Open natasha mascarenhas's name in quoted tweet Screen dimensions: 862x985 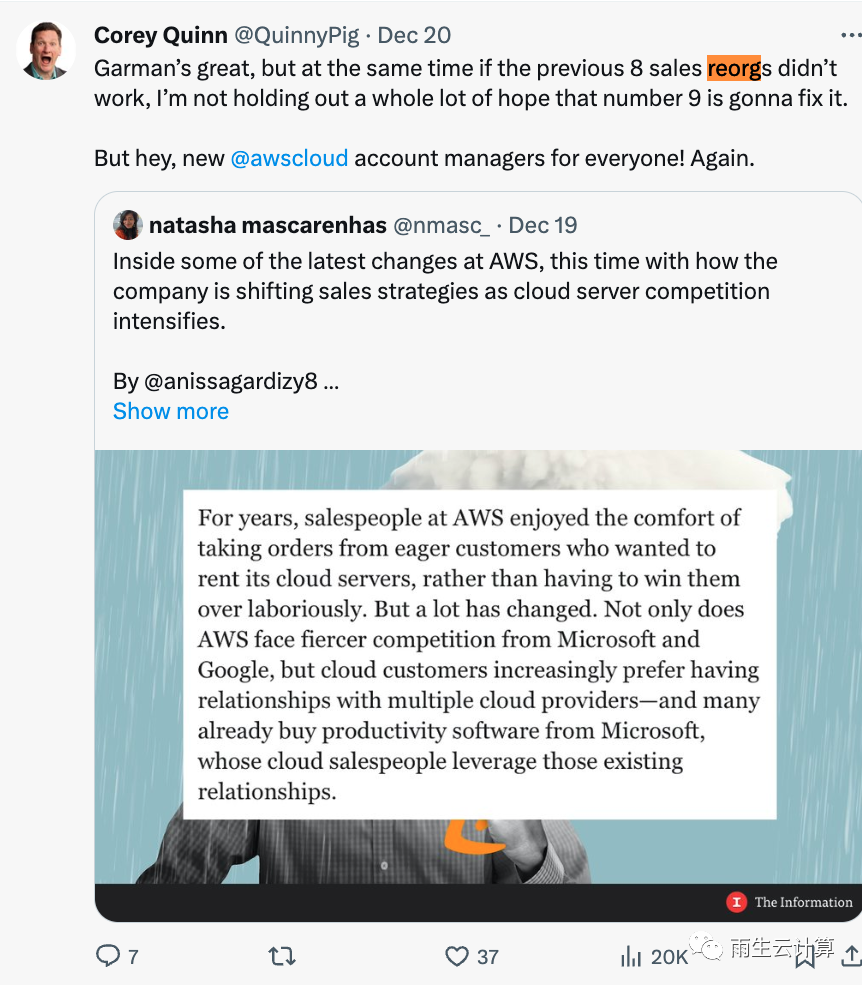coord(267,225)
